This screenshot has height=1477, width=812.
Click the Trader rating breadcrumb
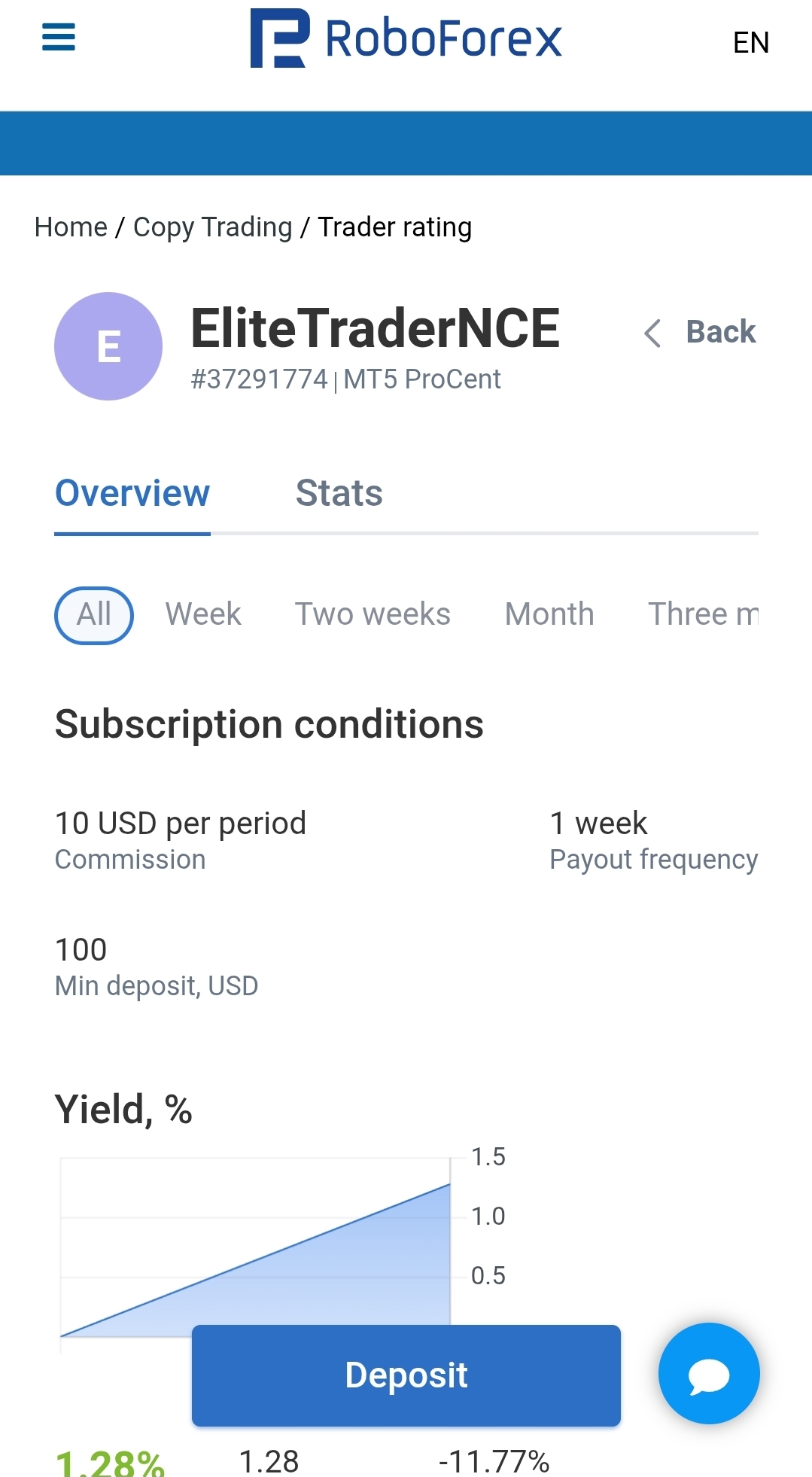click(394, 227)
